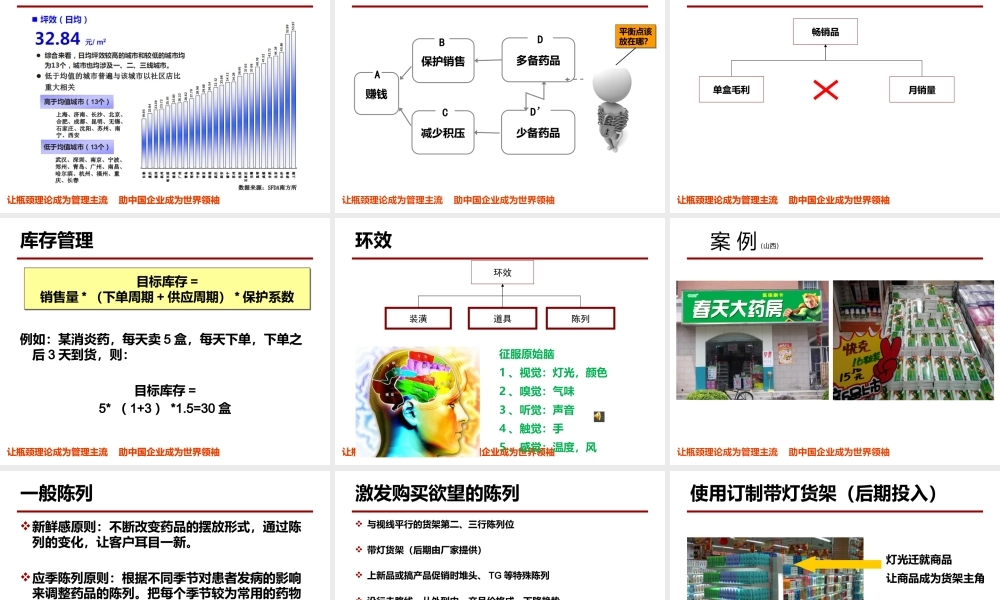
Task: Click the 陈列 box
Action: pos(580,318)
